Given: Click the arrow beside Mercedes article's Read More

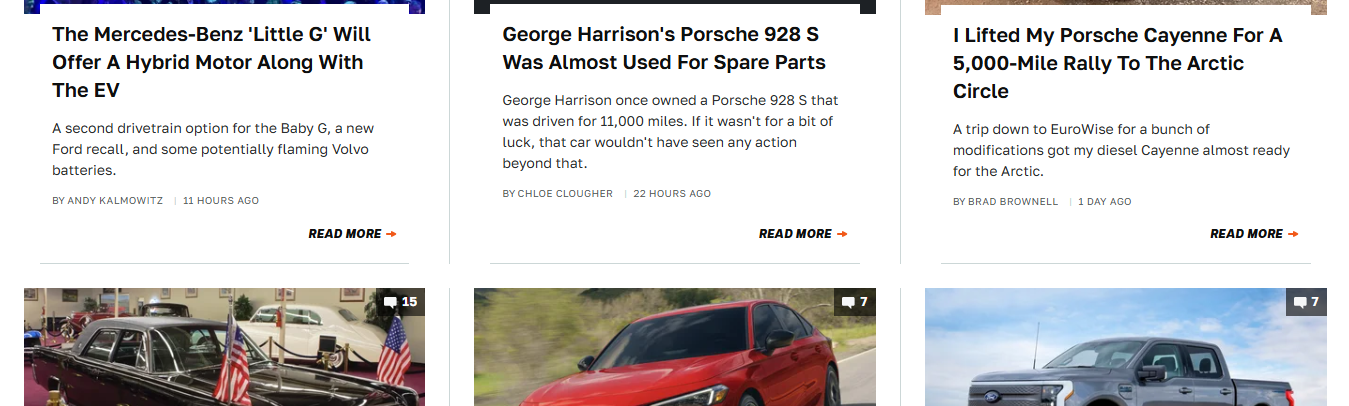Looking at the screenshot, I should 391,234.
